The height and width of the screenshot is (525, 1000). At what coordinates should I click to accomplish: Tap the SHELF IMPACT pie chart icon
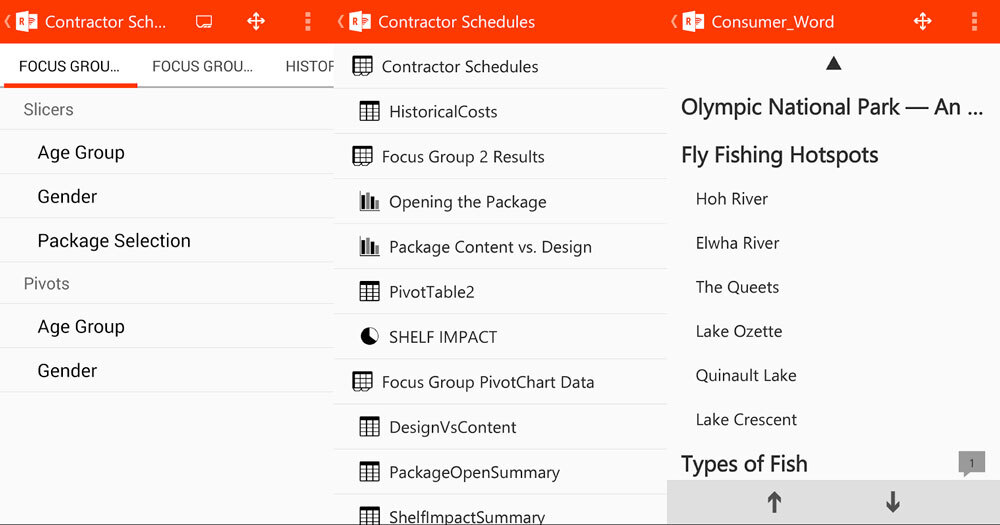pos(369,337)
